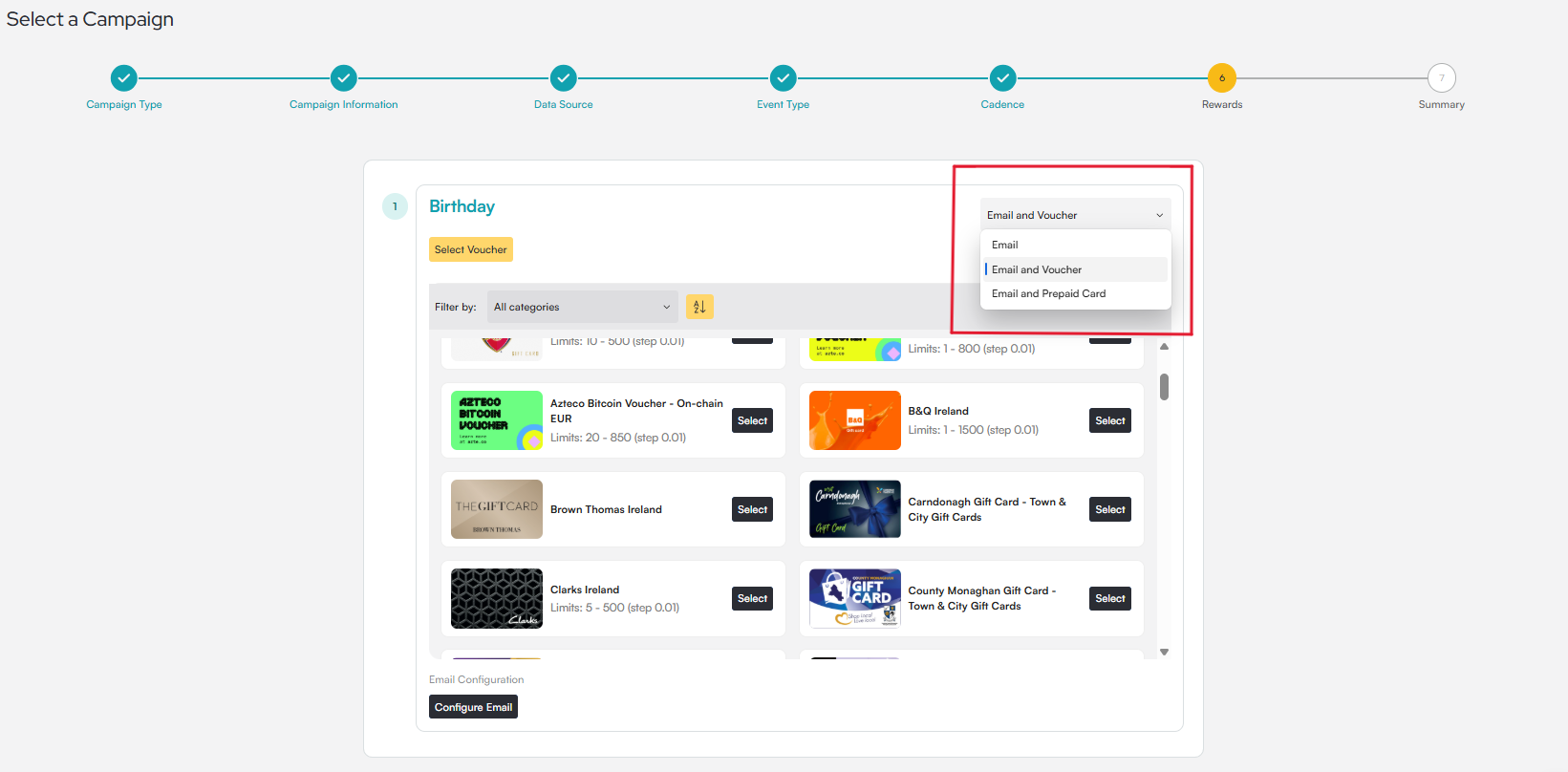1568x772 pixels.
Task: Choose Email and Voucher option in list
Action: pyautogui.click(x=1075, y=269)
